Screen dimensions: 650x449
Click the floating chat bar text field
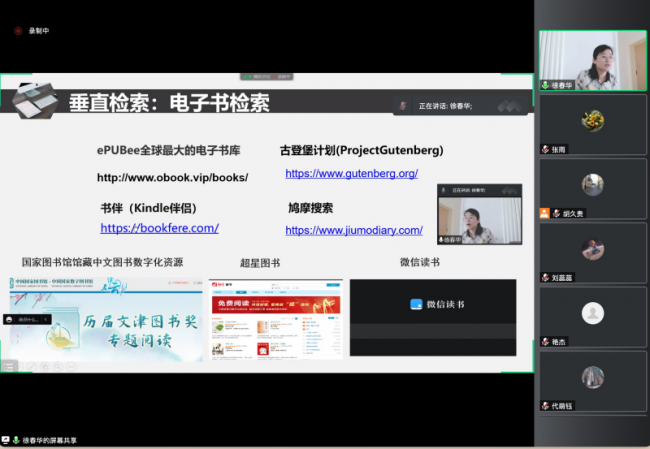point(28,319)
